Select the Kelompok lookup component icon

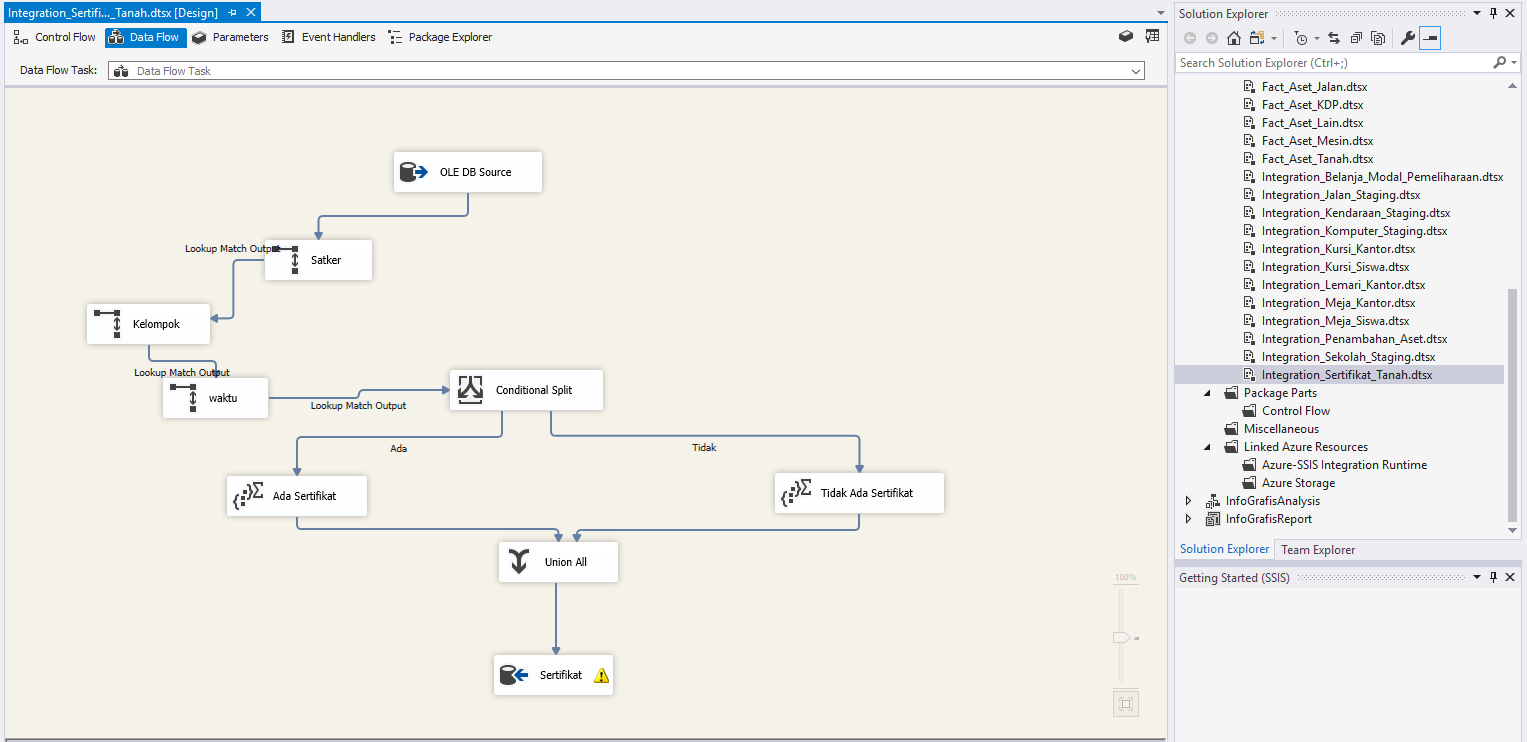click(108, 324)
